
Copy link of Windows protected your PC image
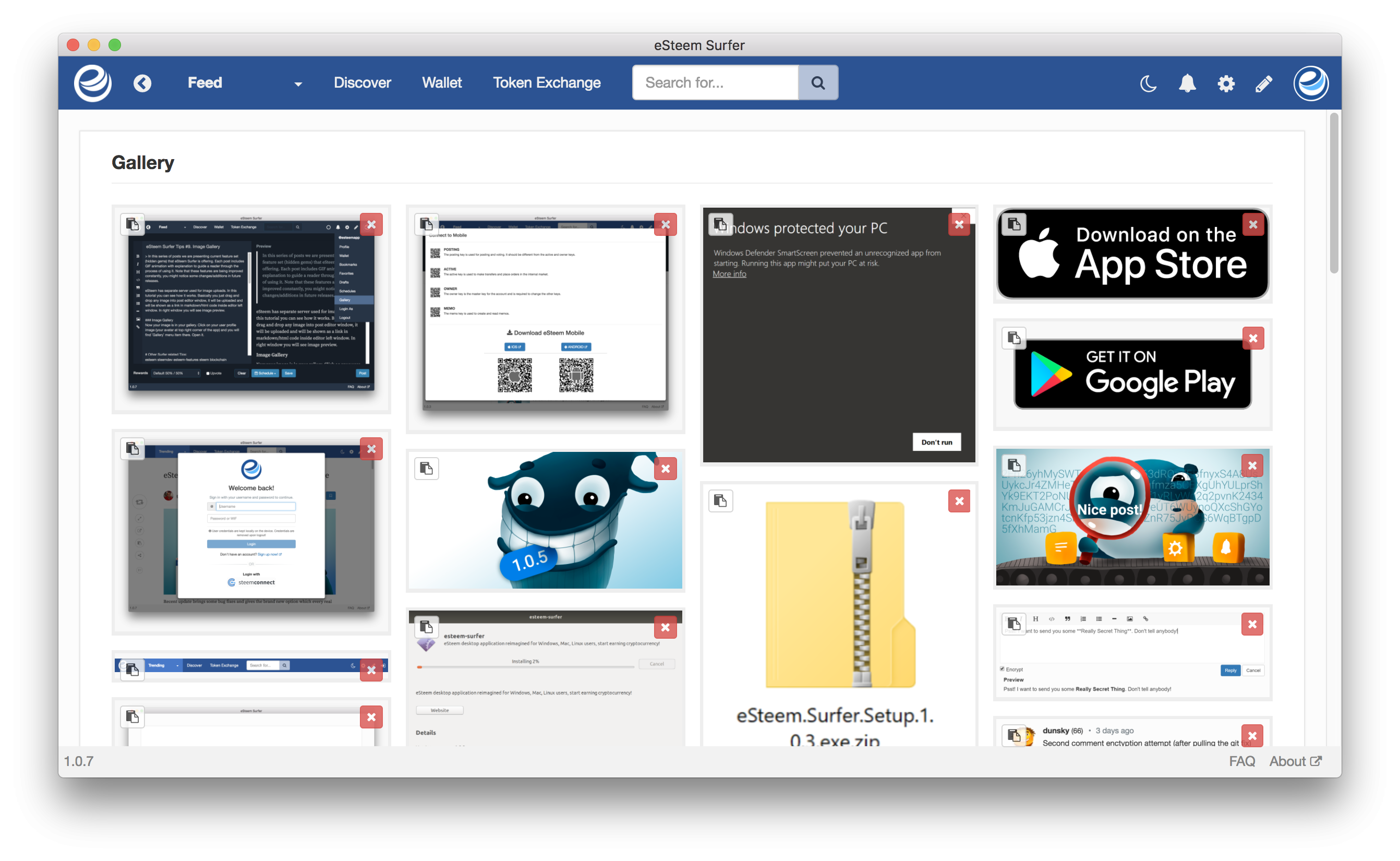pyautogui.click(x=720, y=224)
